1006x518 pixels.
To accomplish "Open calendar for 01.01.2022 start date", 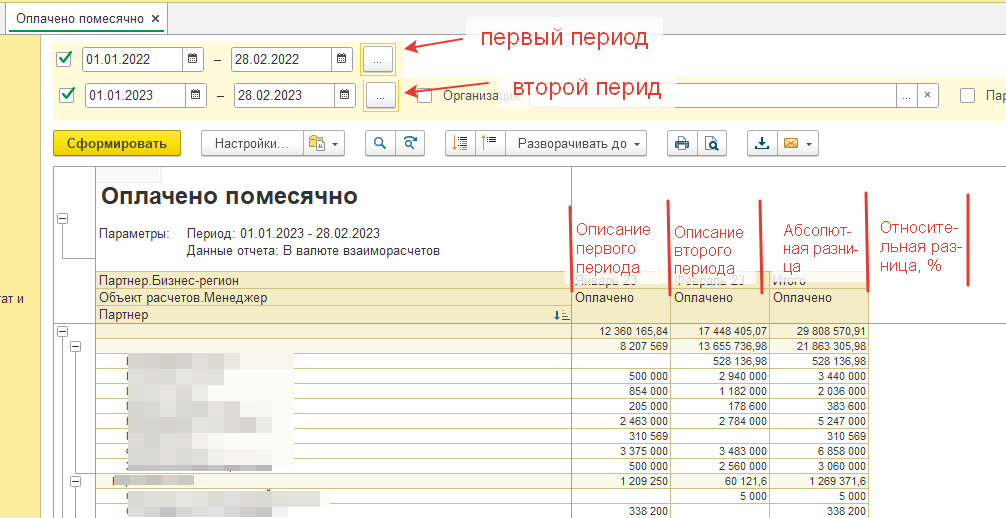I will pyautogui.click(x=192, y=59).
